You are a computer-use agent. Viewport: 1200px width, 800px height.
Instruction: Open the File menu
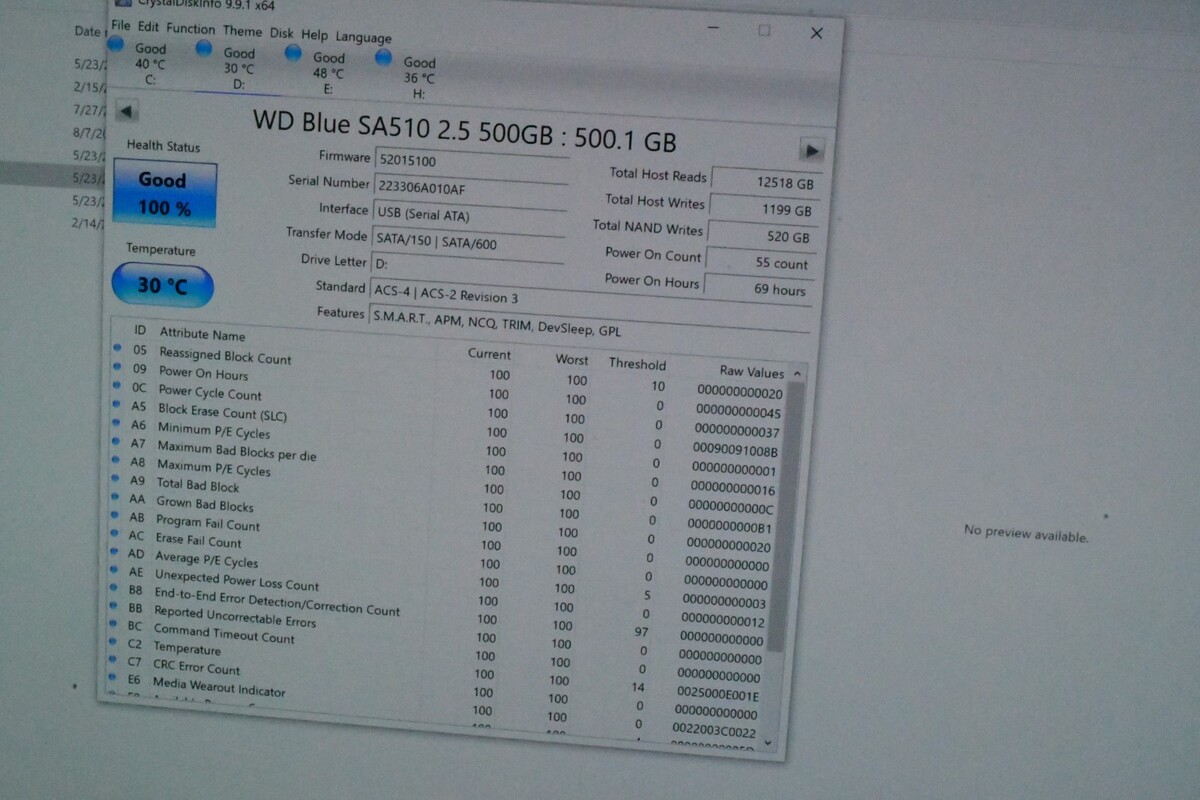(120, 24)
